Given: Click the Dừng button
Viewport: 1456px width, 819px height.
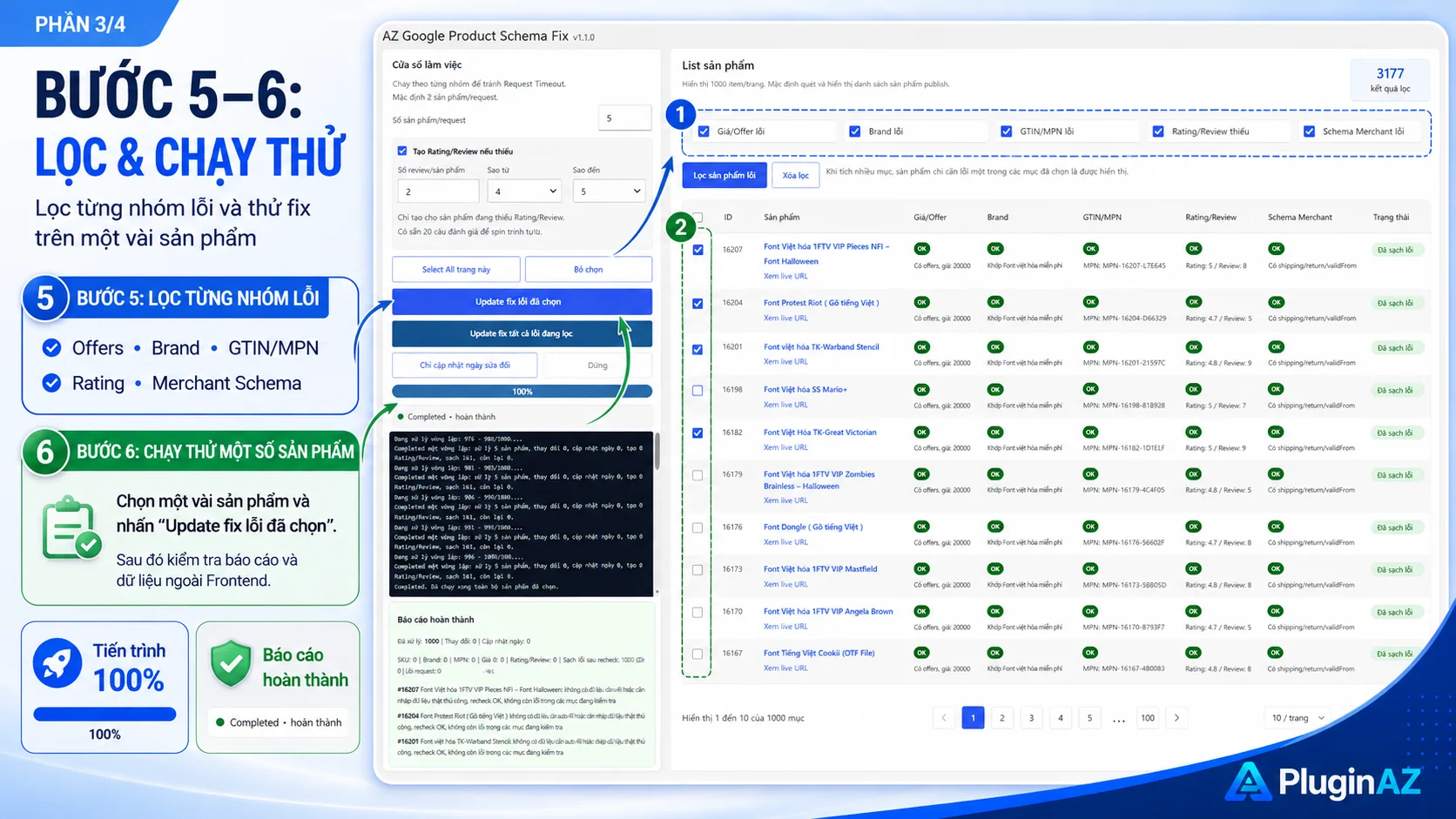Looking at the screenshot, I should 597,365.
